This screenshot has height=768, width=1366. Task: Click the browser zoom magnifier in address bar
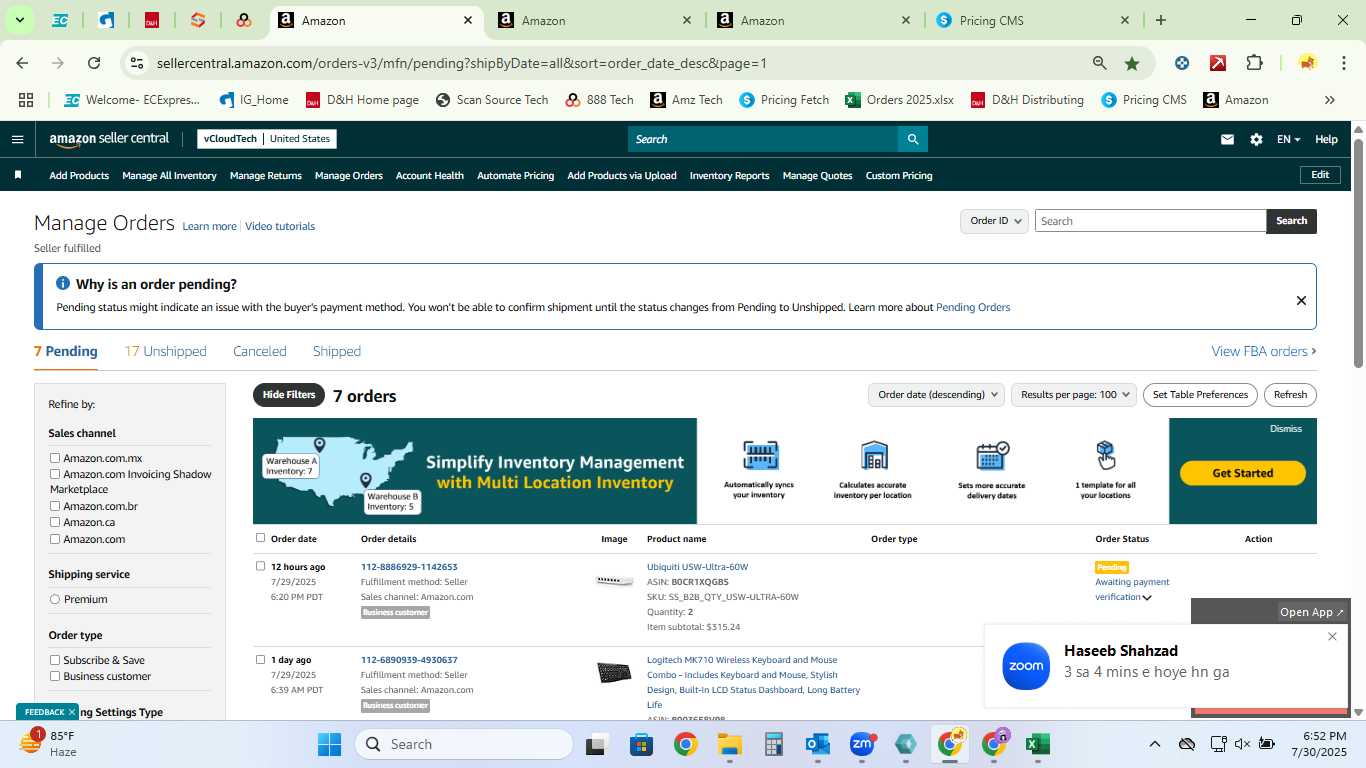pyautogui.click(x=1100, y=63)
